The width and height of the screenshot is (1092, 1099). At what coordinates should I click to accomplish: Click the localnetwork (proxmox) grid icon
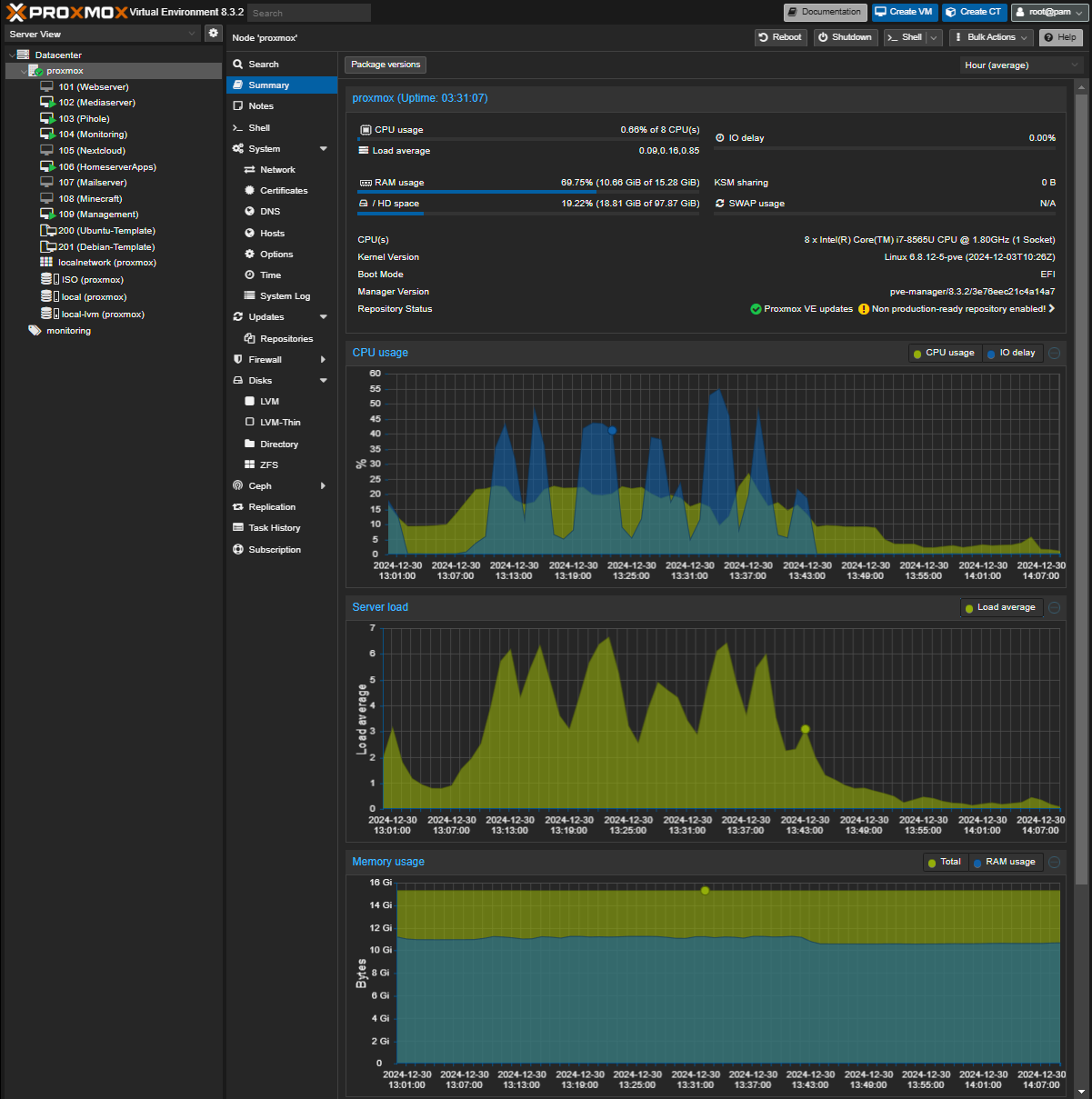(x=46, y=263)
